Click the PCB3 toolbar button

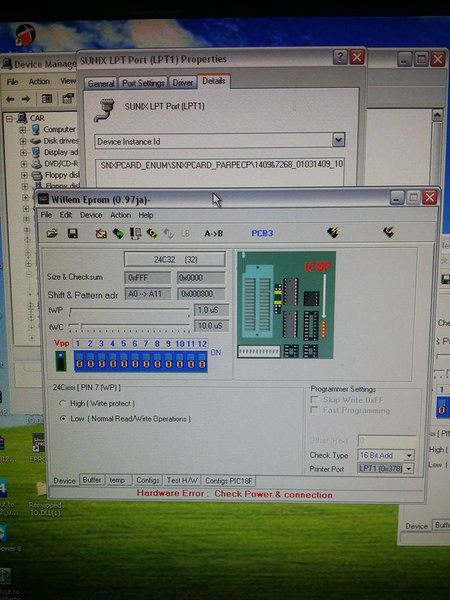coord(262,233)
